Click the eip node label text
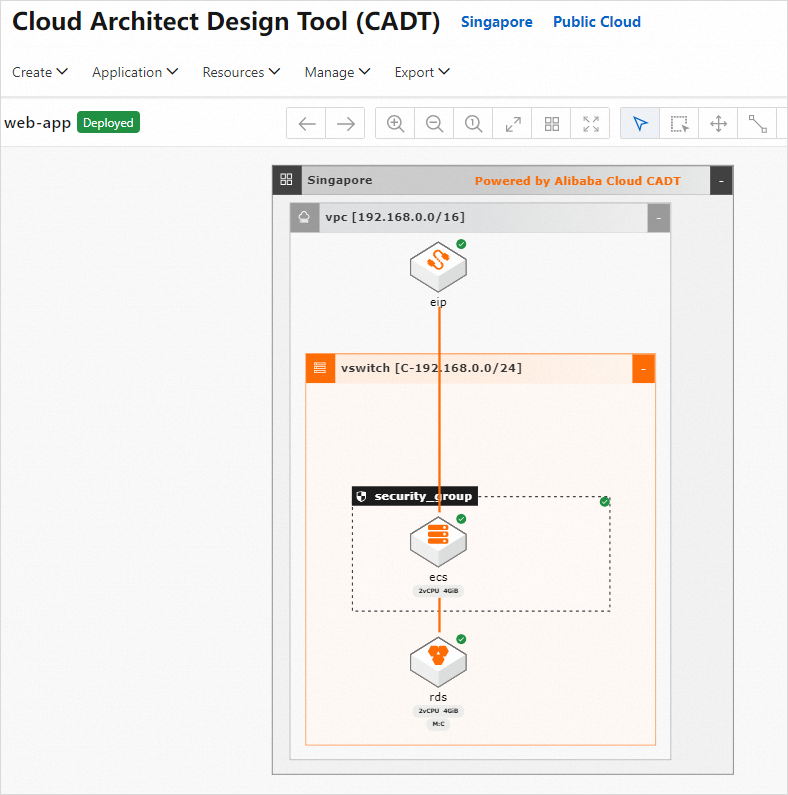788x795 pixels. point(438,302)
